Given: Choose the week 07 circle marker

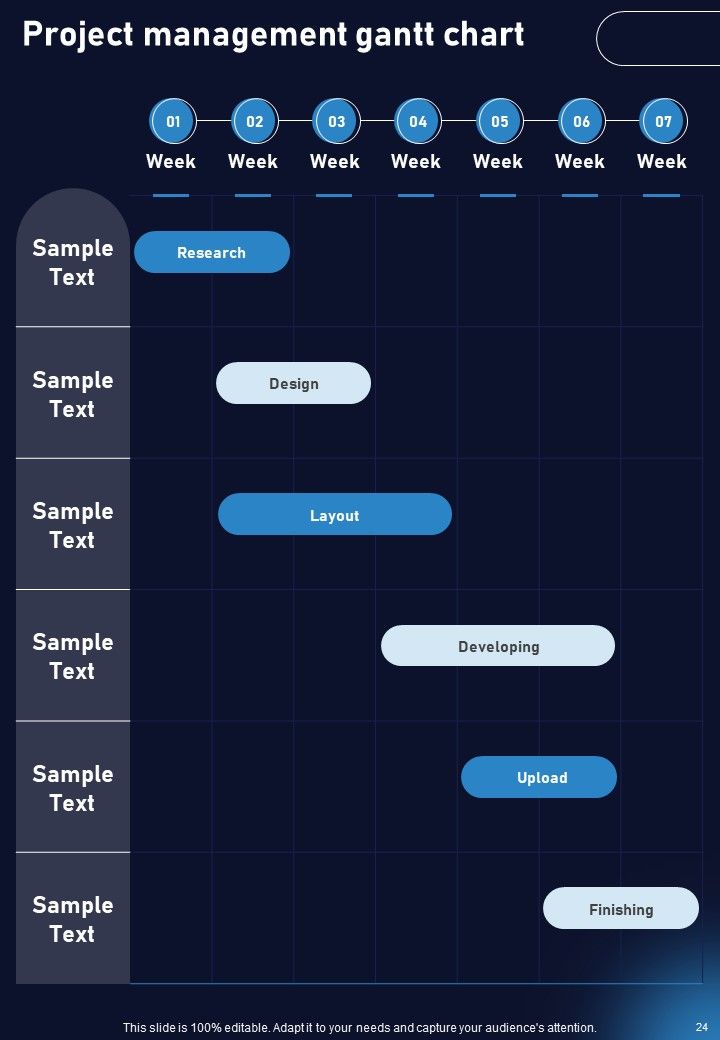Looking at the screenshot, I should coord(664,121).
